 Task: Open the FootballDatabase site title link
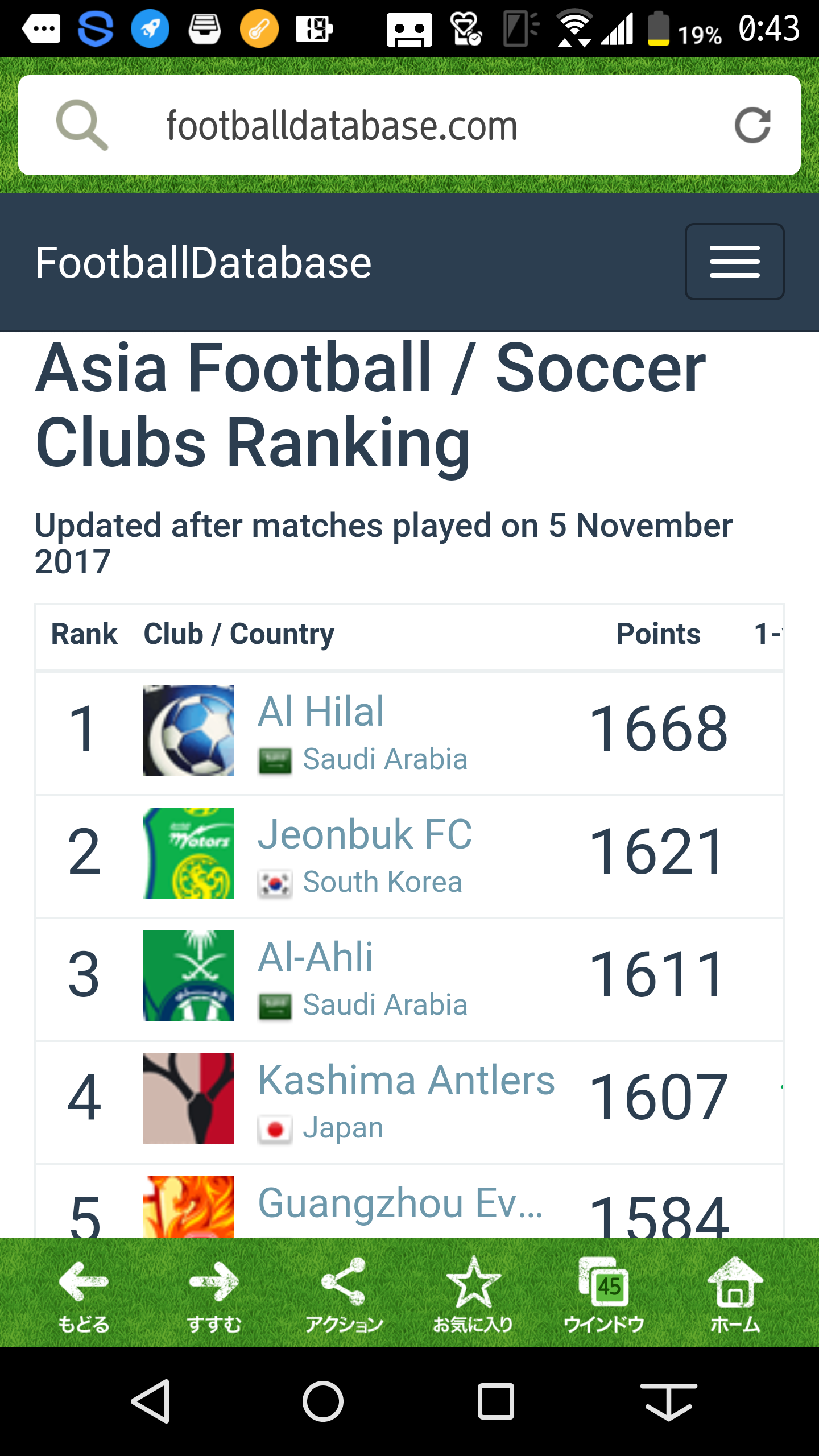coord(203,263)
